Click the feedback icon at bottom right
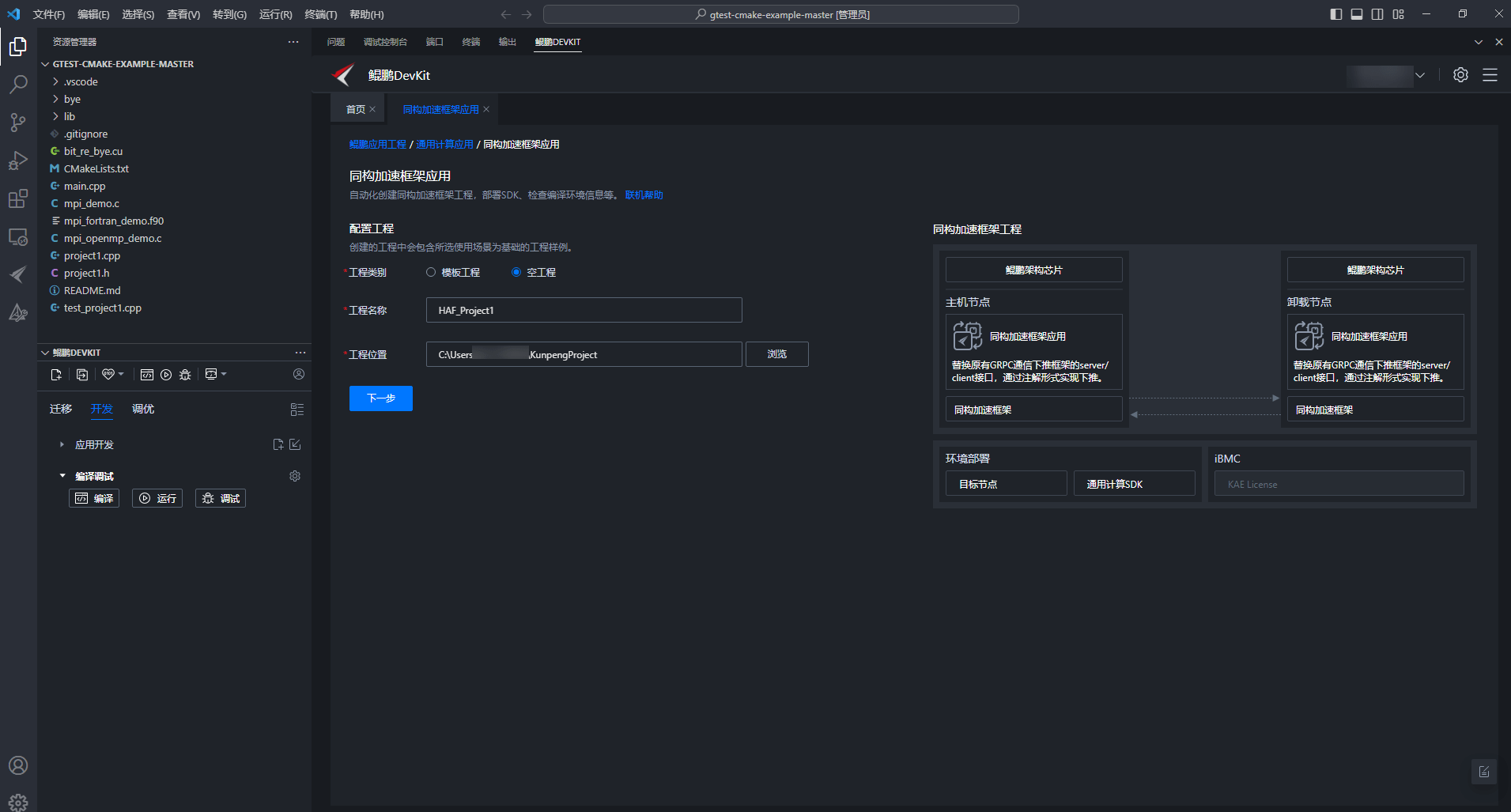 pyautogui.click(x=1484, y=772)
